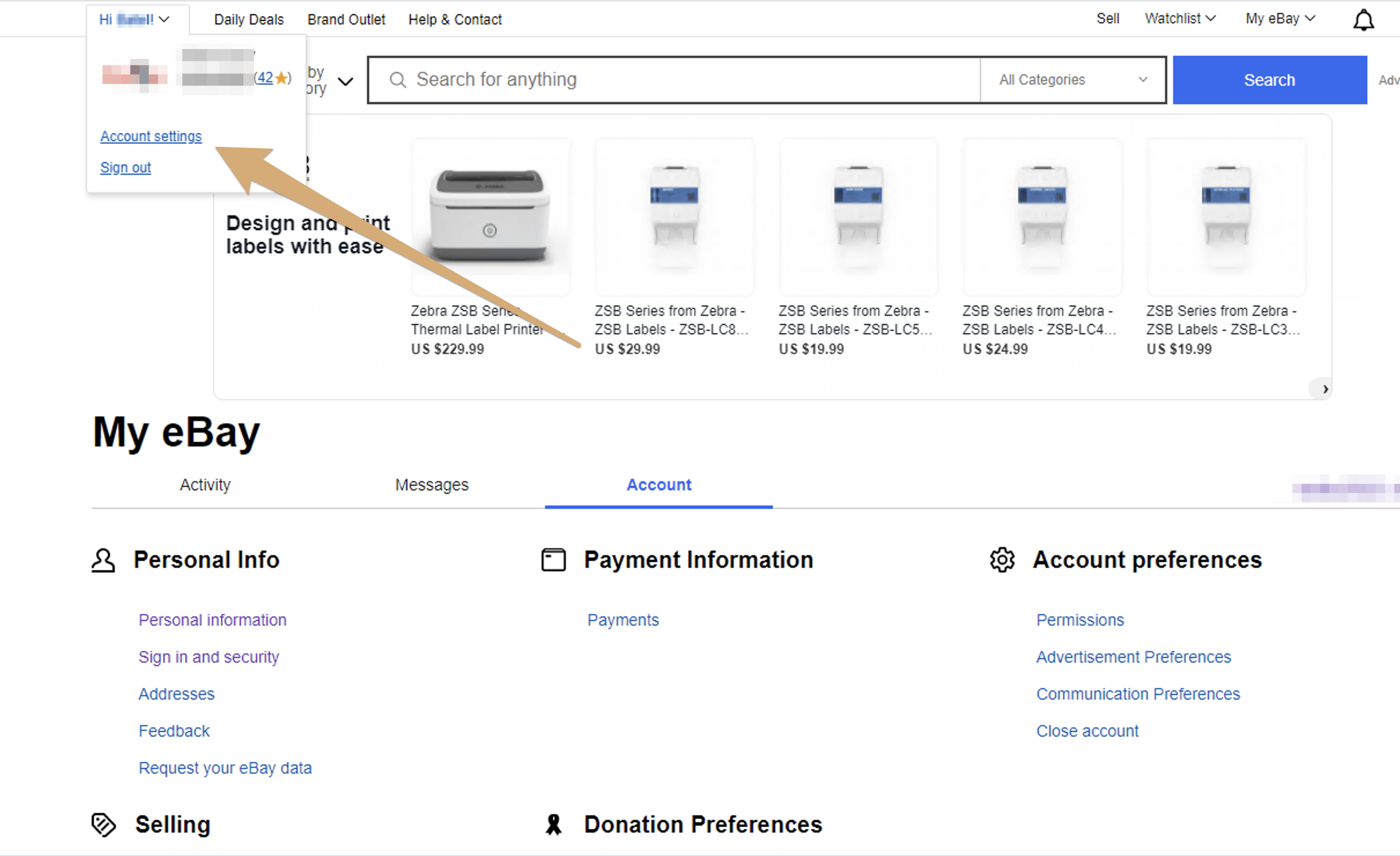
Task: Click the Account preferences gear icon
Action: [x=1003, y=560]
